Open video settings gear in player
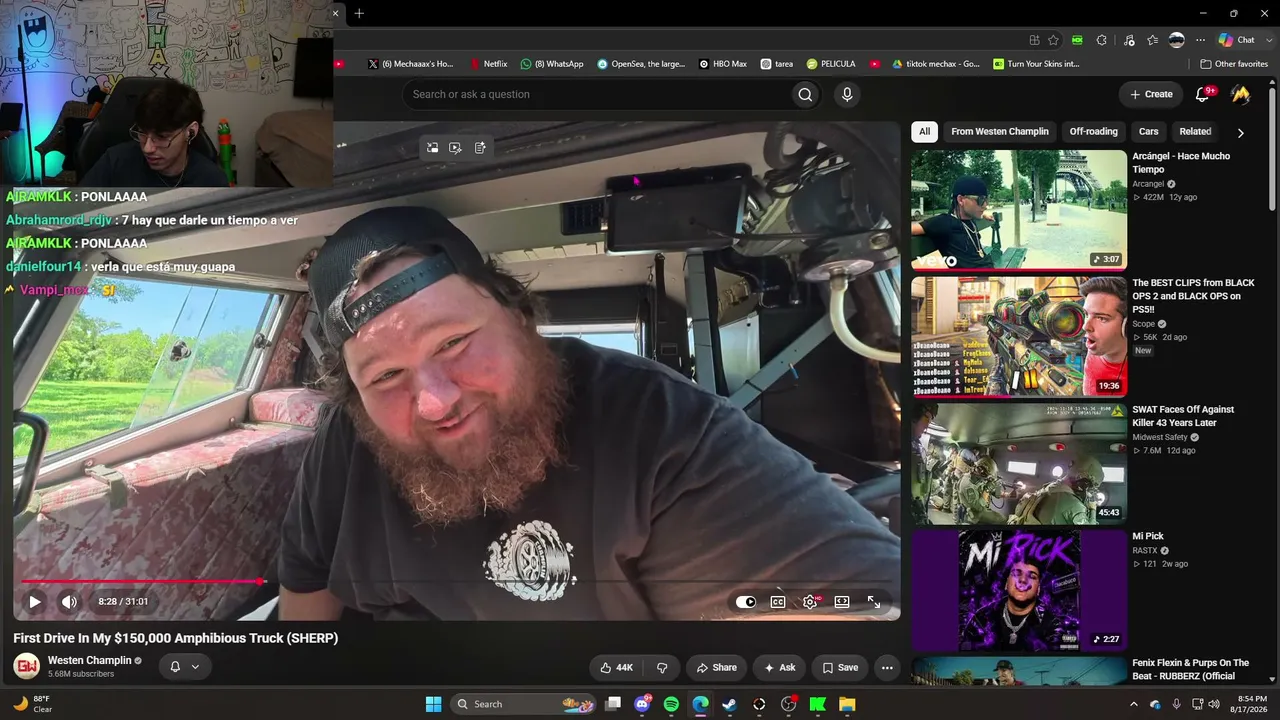Viewport: 1280px width, 720px height. tap(810, 602)
